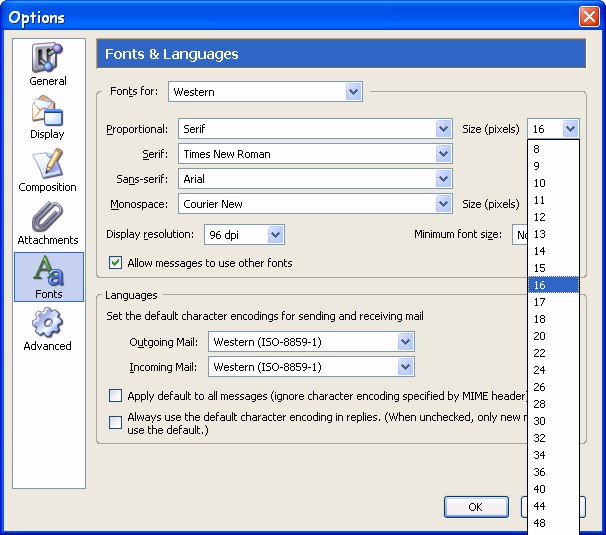Collapse the proportional size 16 dropdown
The image size is (606, 535).
click(553, 129)
